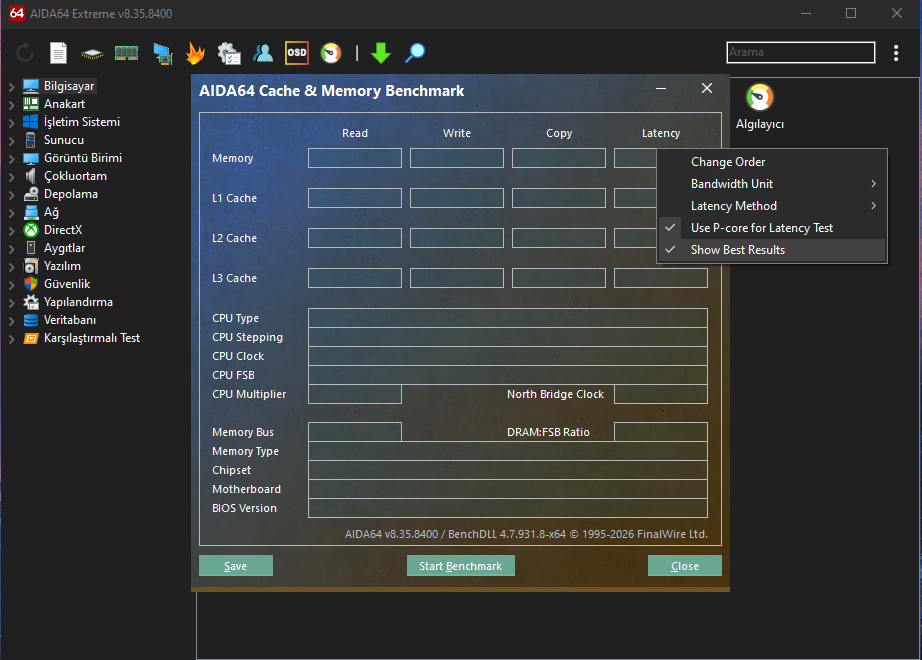Open the Bandwidth Unit submenu
Viewport: 922px width, 660px height.
pyautogui.click(x=771, y=184)
